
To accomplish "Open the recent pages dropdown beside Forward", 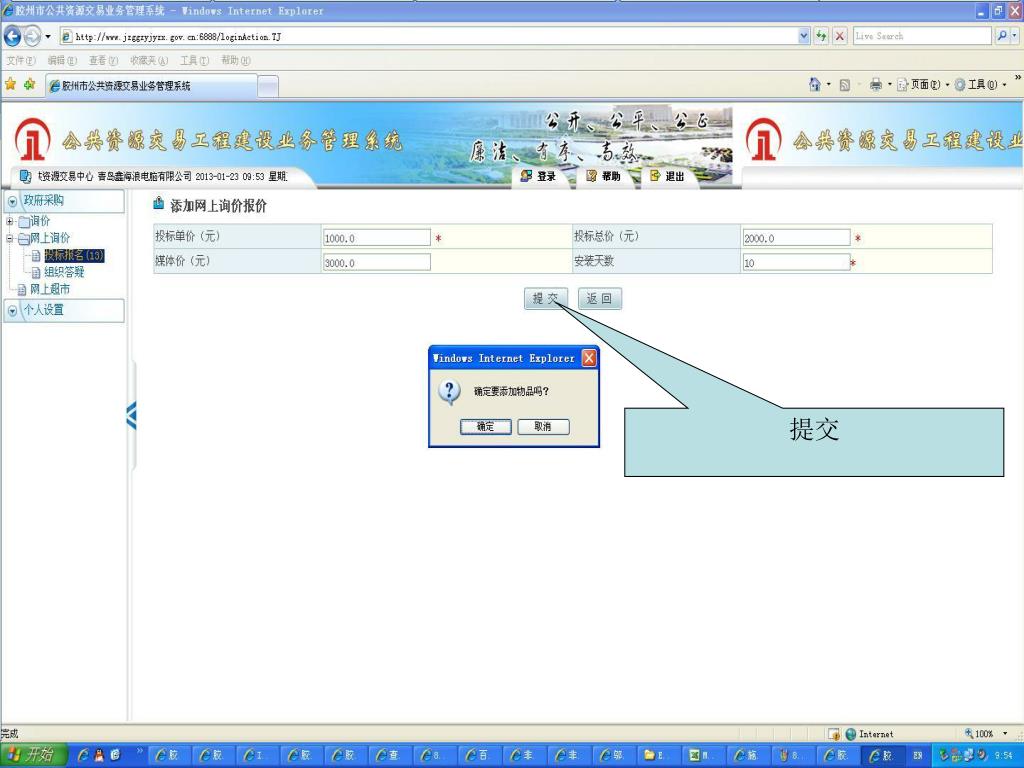I will (x=48, y=37).
